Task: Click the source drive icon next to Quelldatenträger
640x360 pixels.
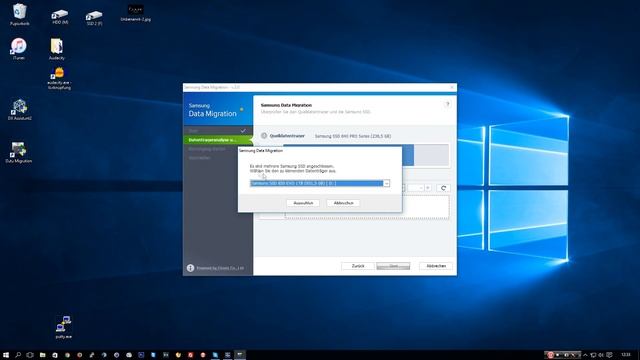Action: pyautogui.click(x=264, y=136)
